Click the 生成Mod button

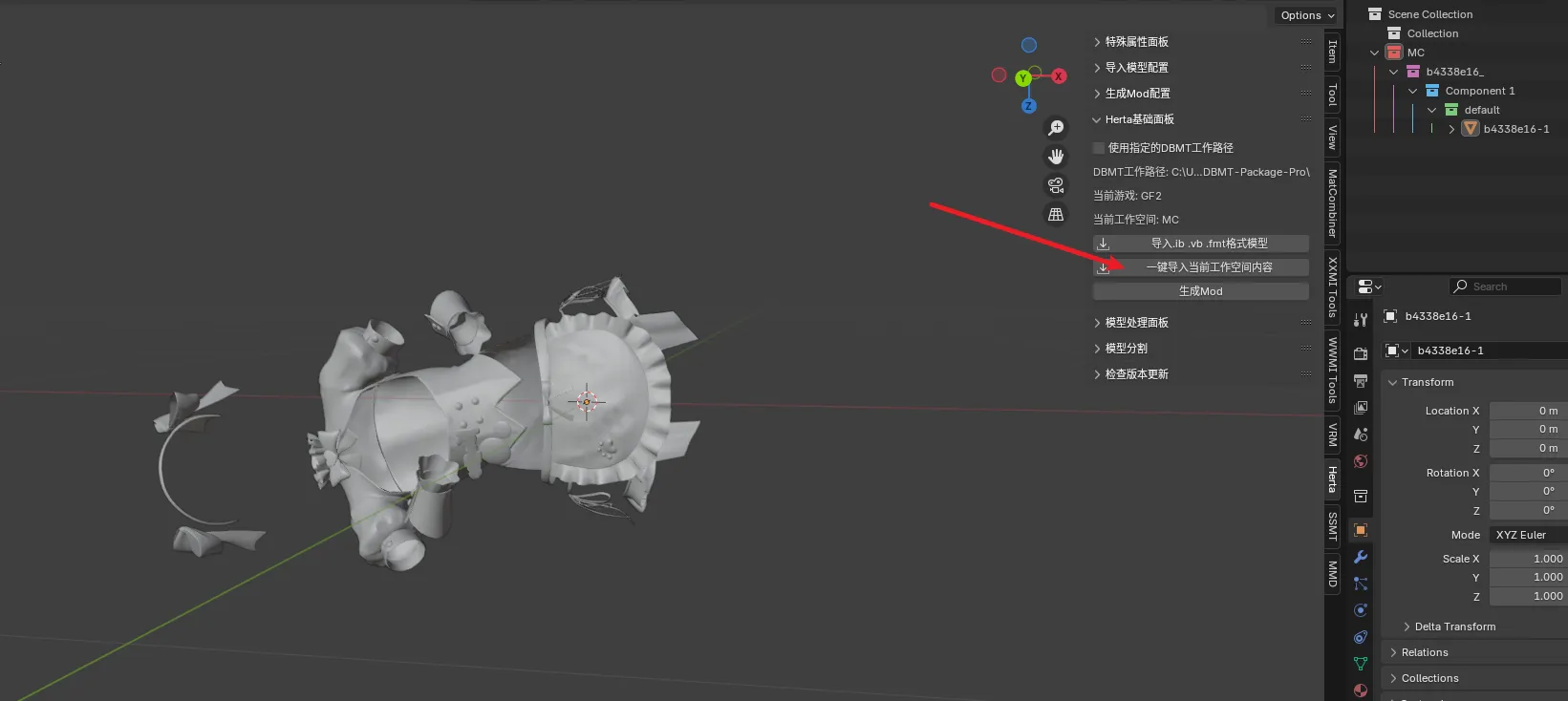[1201, 291]
